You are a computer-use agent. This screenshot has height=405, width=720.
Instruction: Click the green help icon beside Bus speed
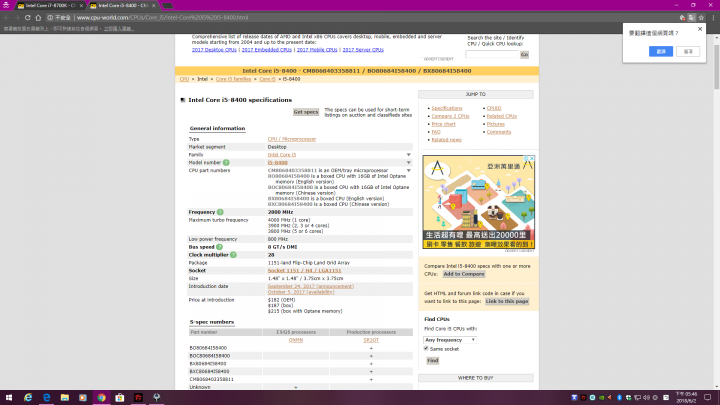219,247
